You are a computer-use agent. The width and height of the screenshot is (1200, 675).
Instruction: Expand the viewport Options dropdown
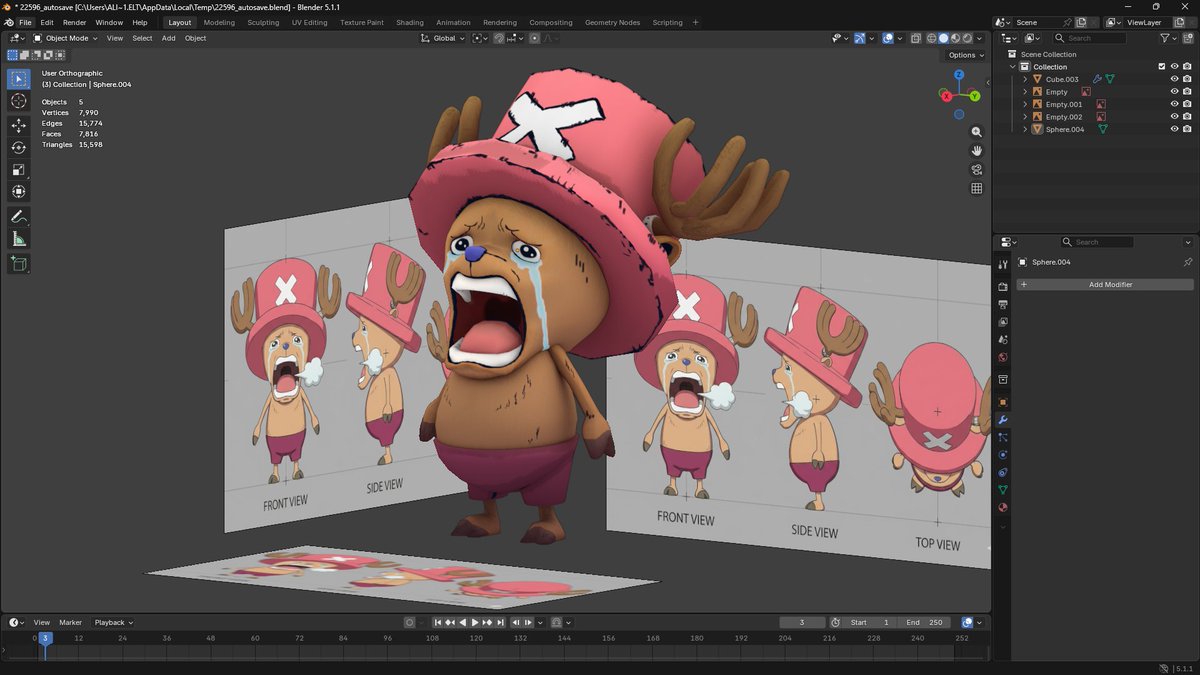click(965, 55)
